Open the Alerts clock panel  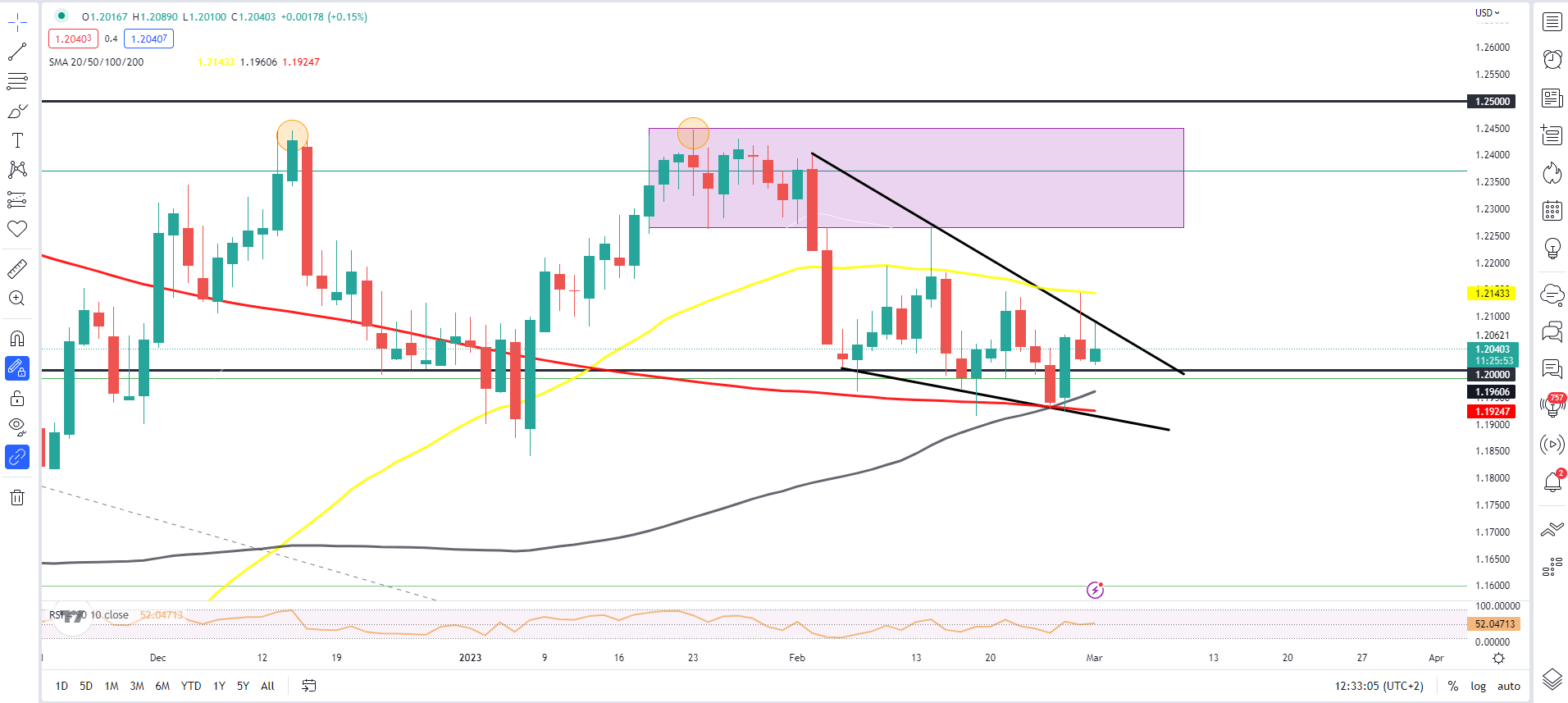(1552, 59)
